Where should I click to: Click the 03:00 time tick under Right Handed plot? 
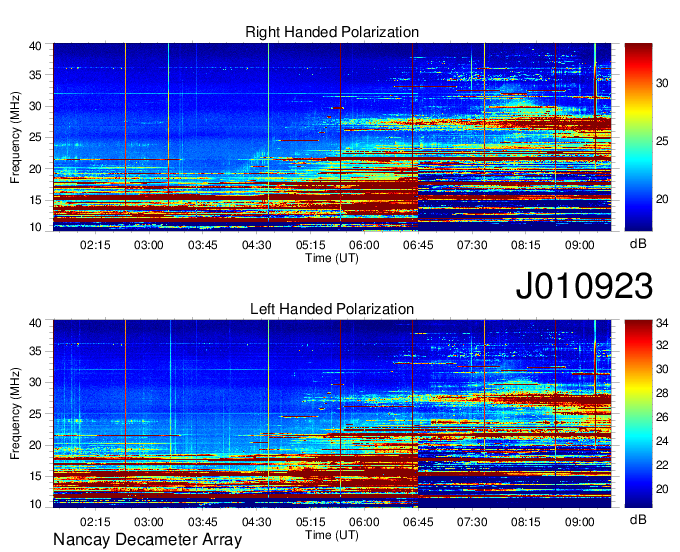click(149, 245)
